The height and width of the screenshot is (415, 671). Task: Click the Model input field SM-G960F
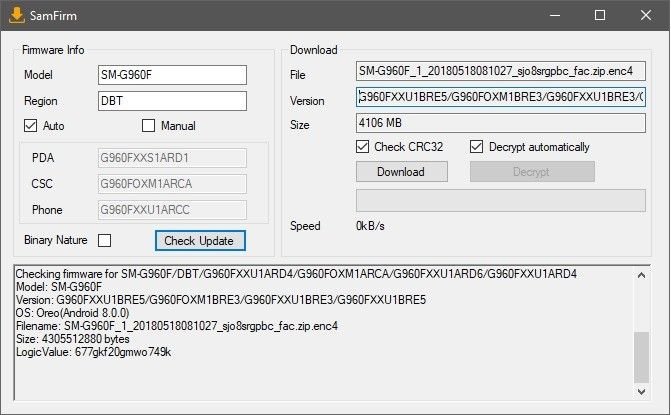coord(172,75)
